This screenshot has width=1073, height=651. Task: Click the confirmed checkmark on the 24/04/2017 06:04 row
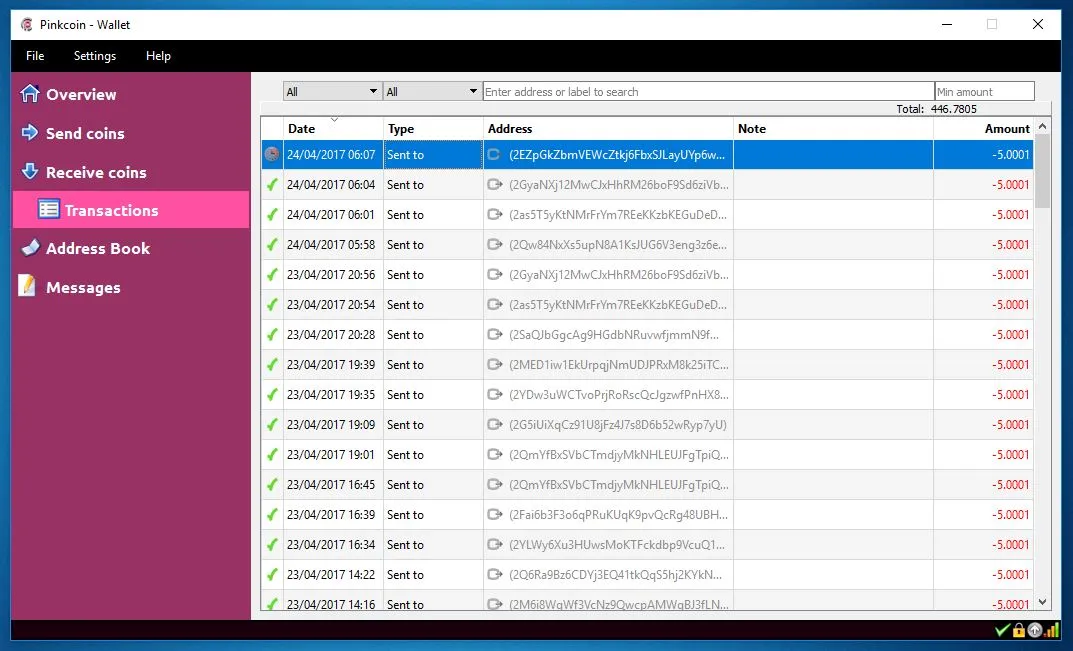[x=272, y=185]
